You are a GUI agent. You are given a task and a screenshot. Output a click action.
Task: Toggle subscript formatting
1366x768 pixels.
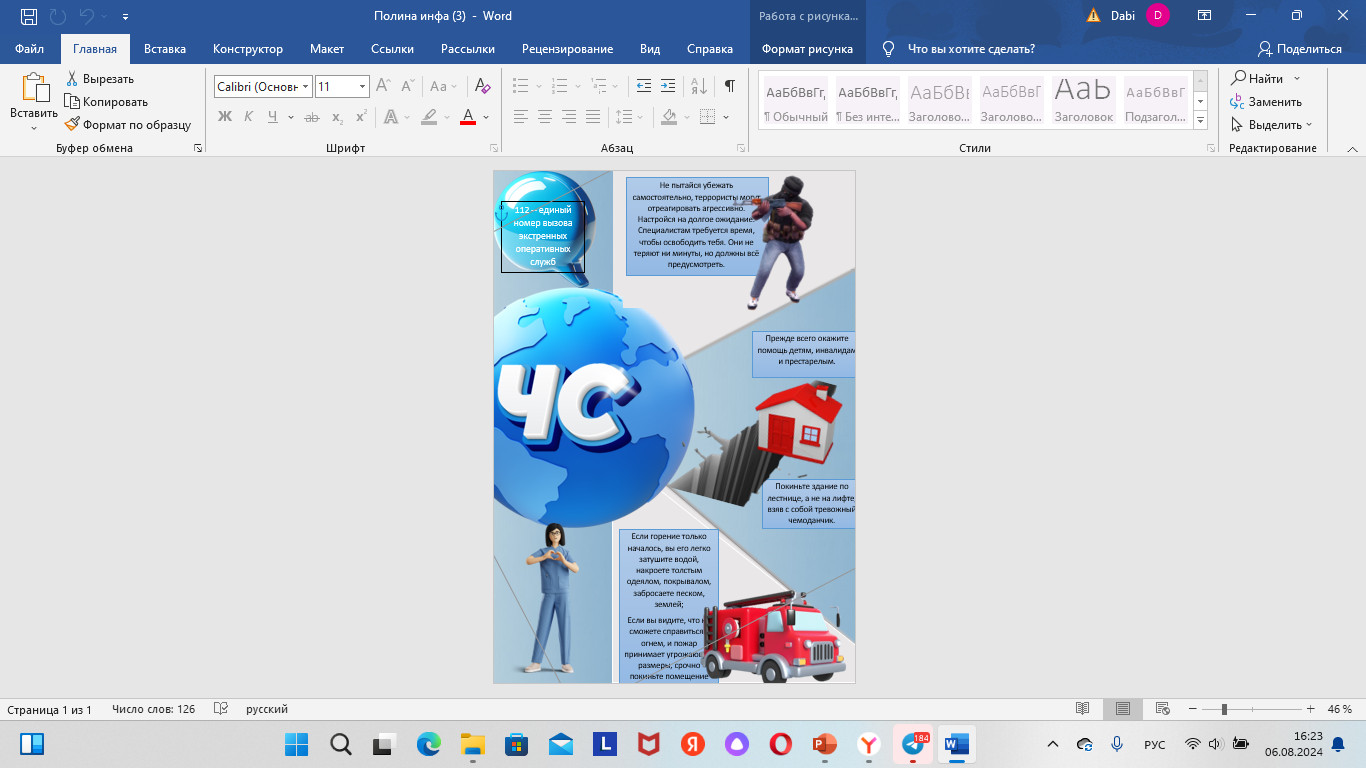pos(337,117)
